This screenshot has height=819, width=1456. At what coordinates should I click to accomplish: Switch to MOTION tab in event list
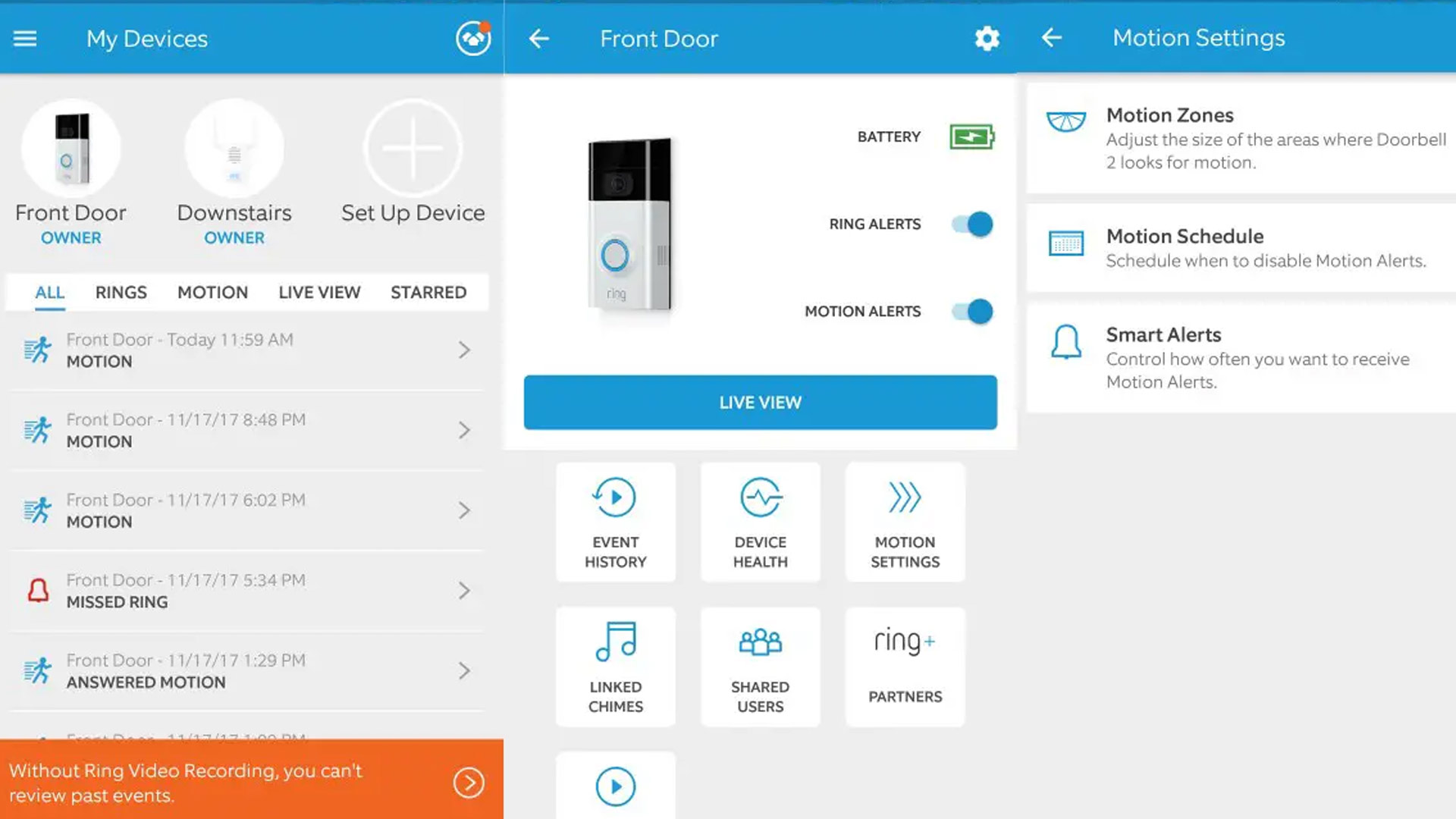pos(211,292)
